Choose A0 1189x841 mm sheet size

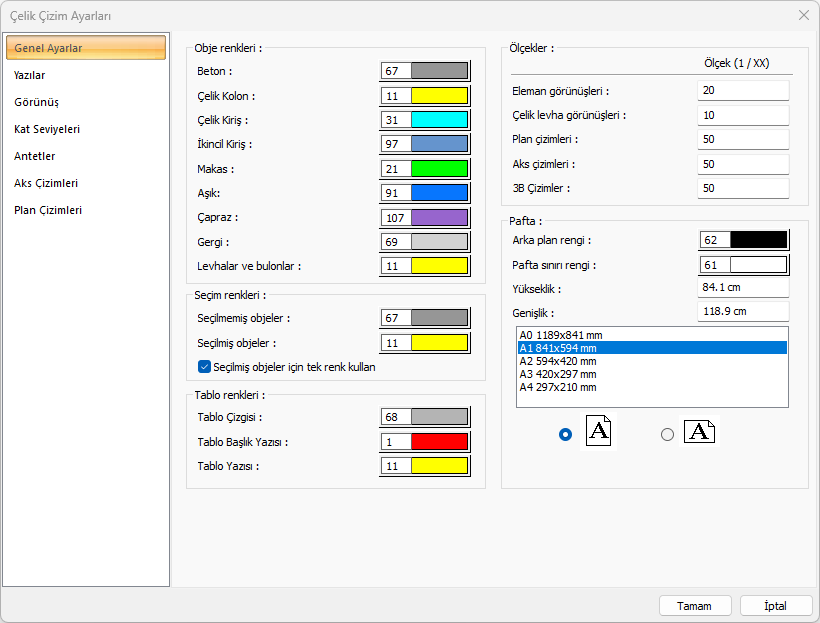click(x=560, y=335)
